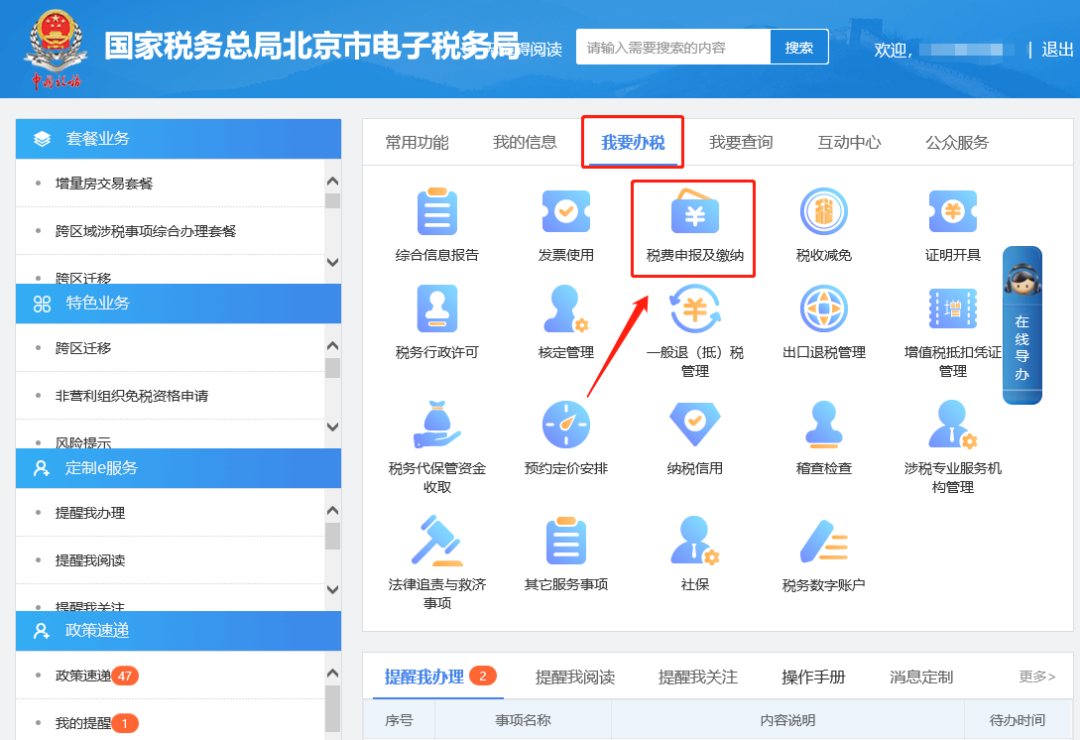
Task: Click up arrow in 政策速递 list
Action: (x=333, y=673)
